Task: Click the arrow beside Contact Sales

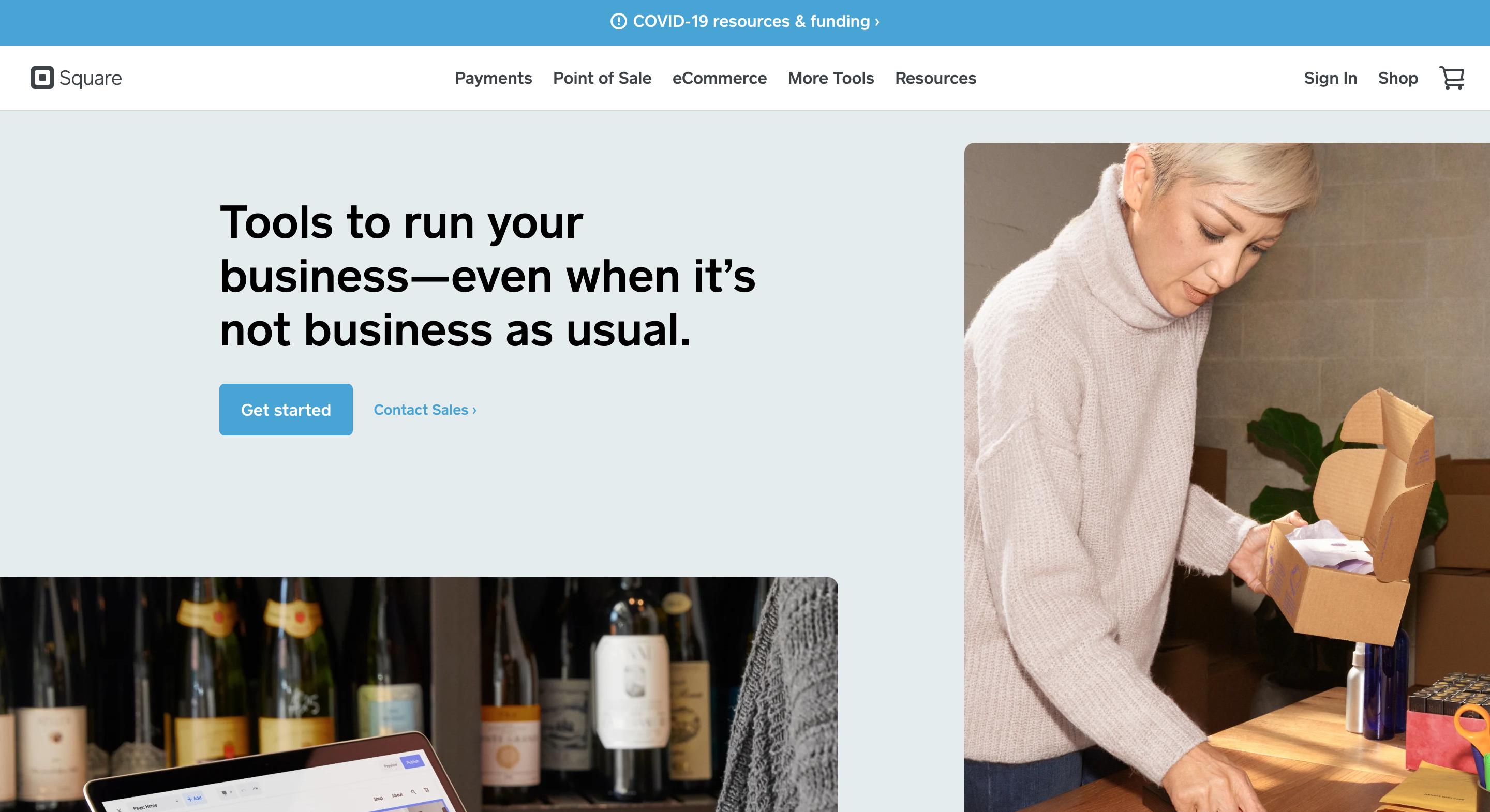Action: [474, 410]
